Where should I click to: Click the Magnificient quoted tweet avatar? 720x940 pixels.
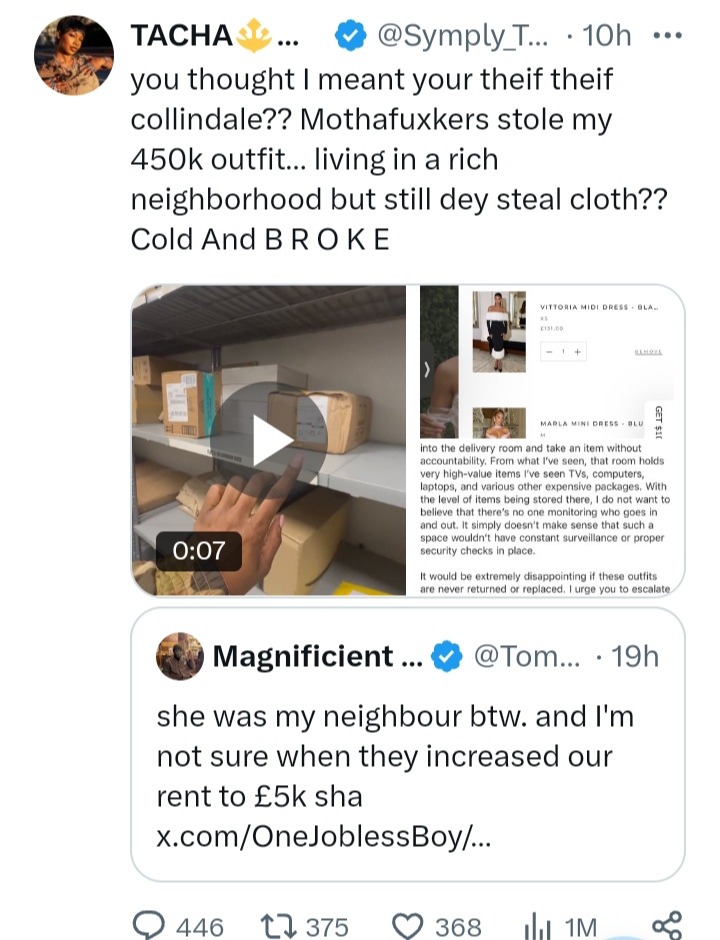[x=180, y=656]
